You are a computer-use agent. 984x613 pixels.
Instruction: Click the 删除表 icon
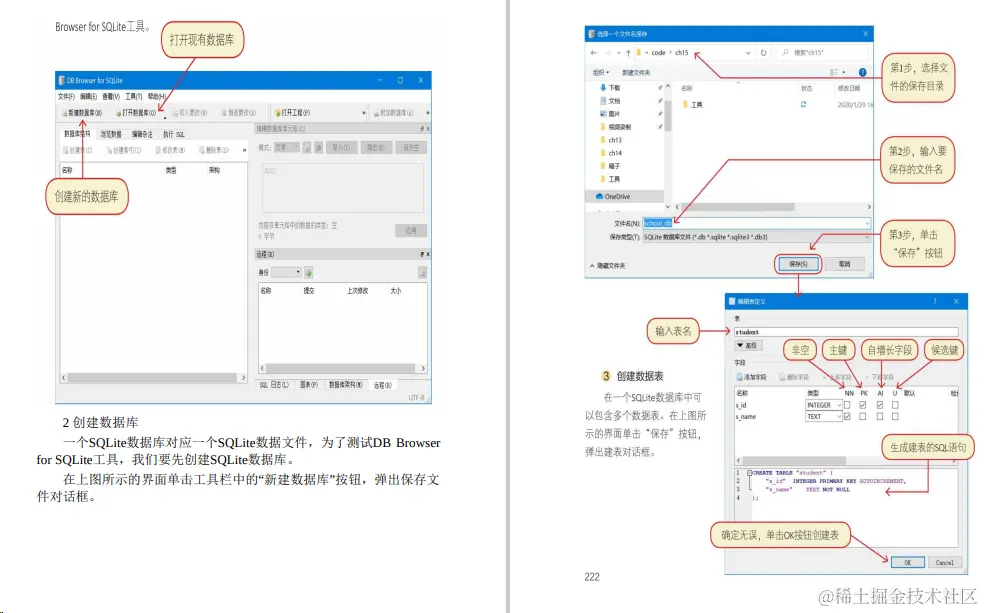click(202, 150)
